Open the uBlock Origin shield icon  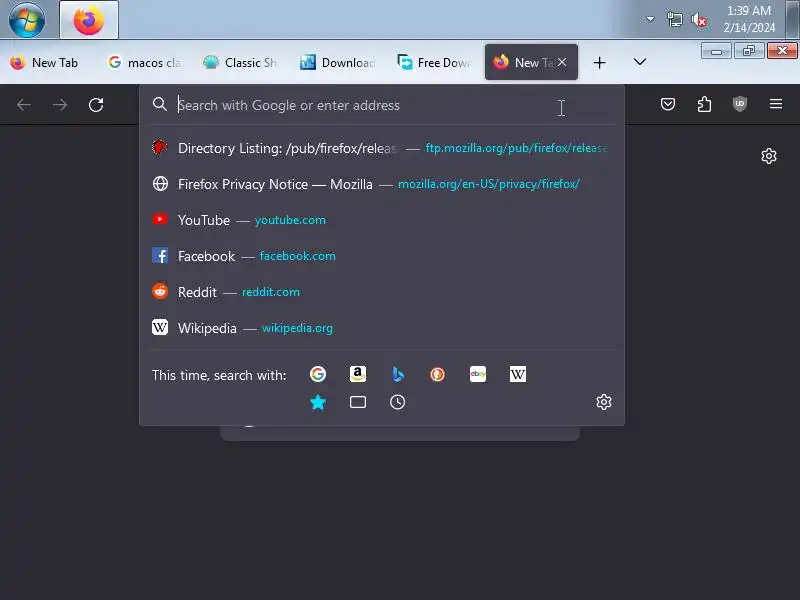[740, 105]
